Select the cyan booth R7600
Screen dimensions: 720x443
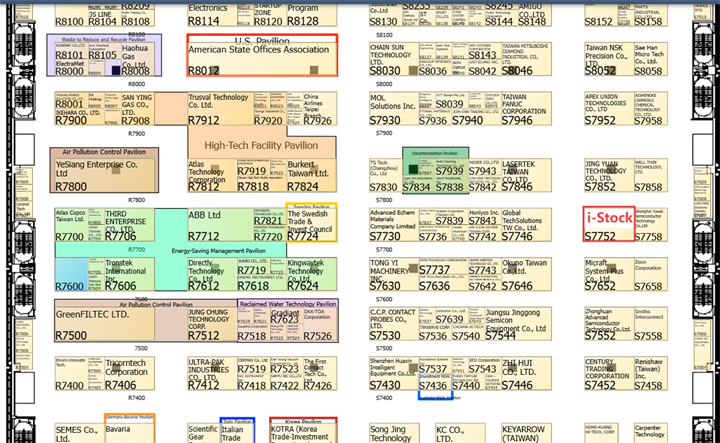coord(70,273)
